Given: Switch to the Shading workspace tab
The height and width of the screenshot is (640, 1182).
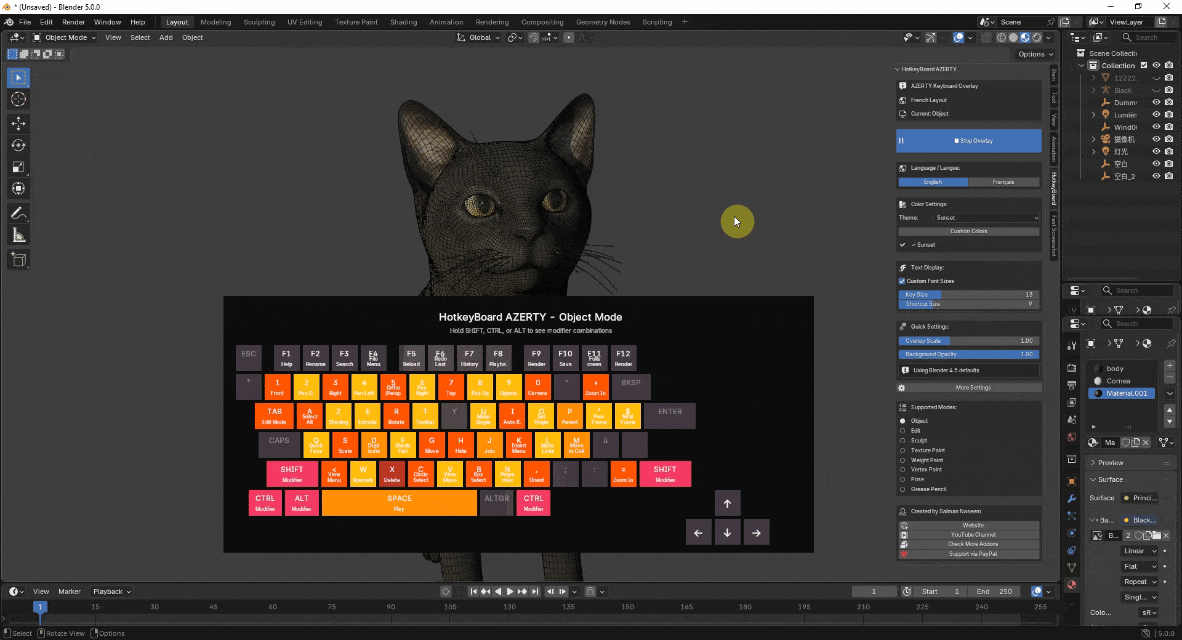Looking at the screenshot, I should tap(403, 22).
